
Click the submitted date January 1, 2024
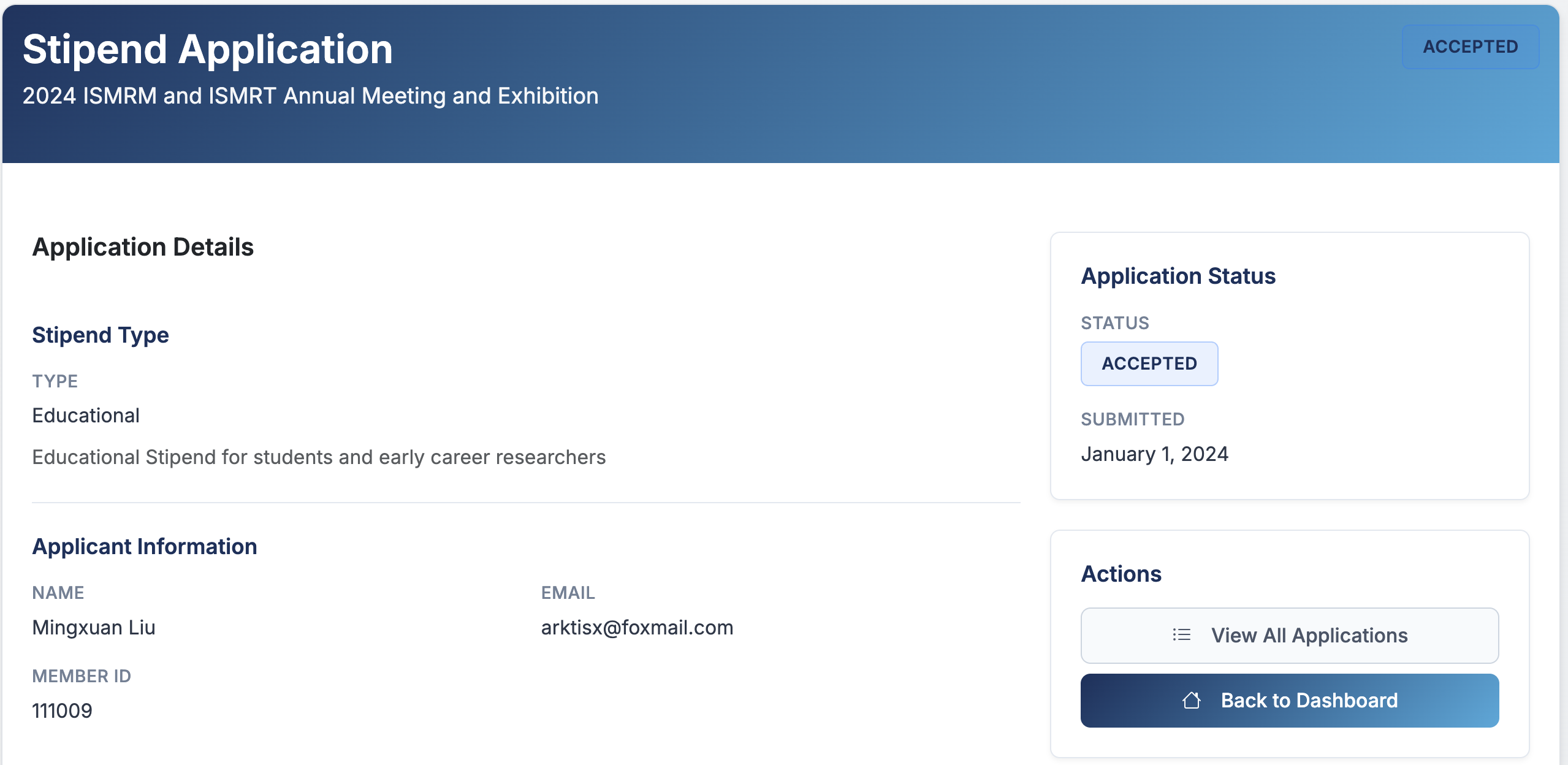pyautogui.click(x=1154, y=454)
